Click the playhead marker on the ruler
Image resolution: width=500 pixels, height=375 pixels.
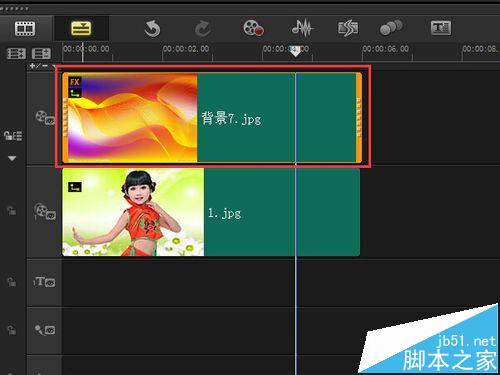[295, 52]
